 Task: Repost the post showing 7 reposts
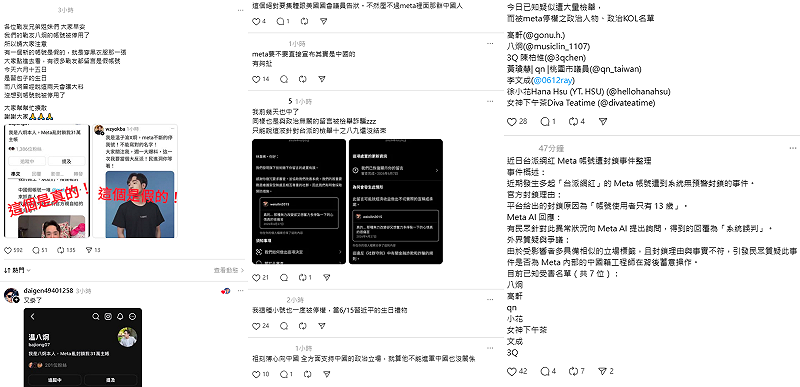click(572, 372)
